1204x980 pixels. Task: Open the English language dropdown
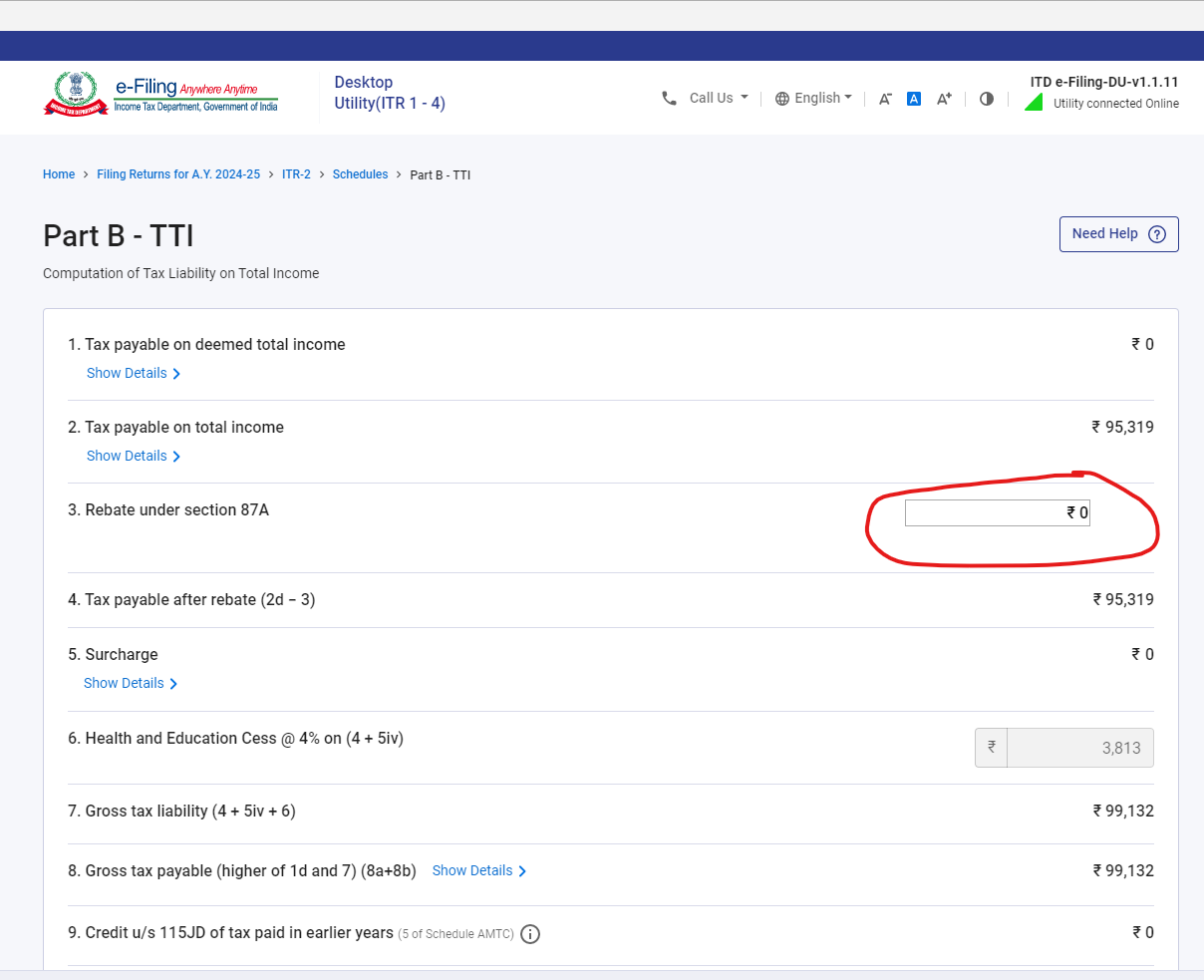pyautogui.click(x=814, y=98)
